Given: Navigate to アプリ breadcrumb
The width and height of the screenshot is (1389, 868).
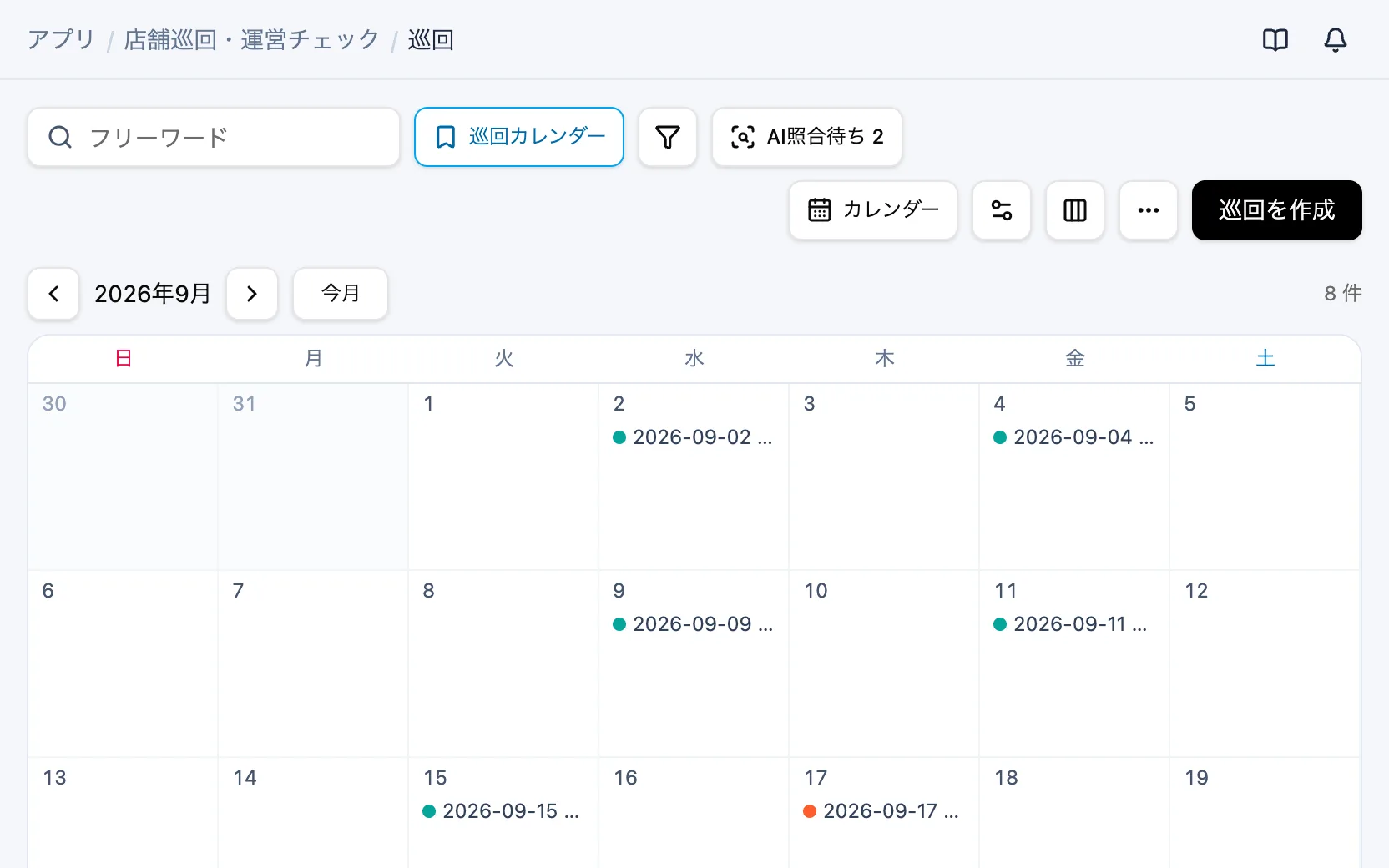Looking at the screenshot, I should [61, 40].
